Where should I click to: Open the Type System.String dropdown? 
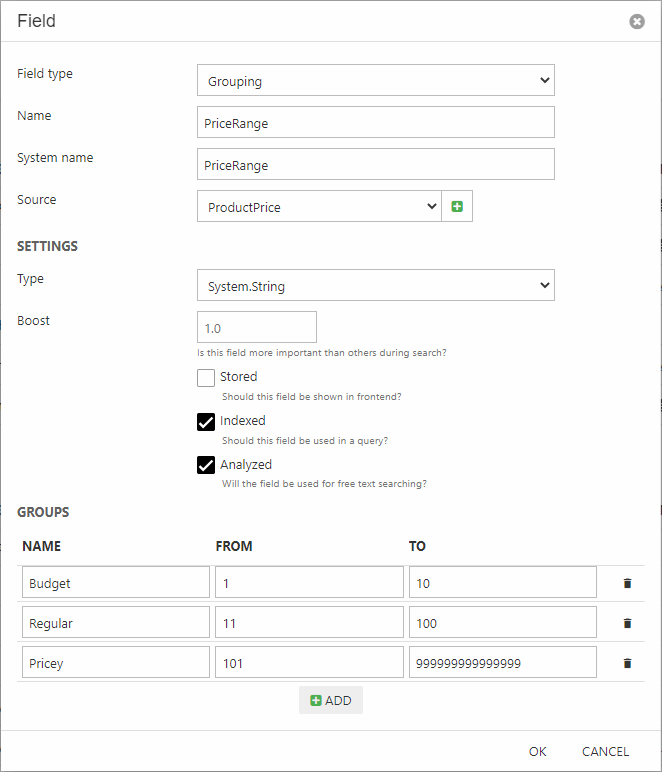[x=375, y=286]
